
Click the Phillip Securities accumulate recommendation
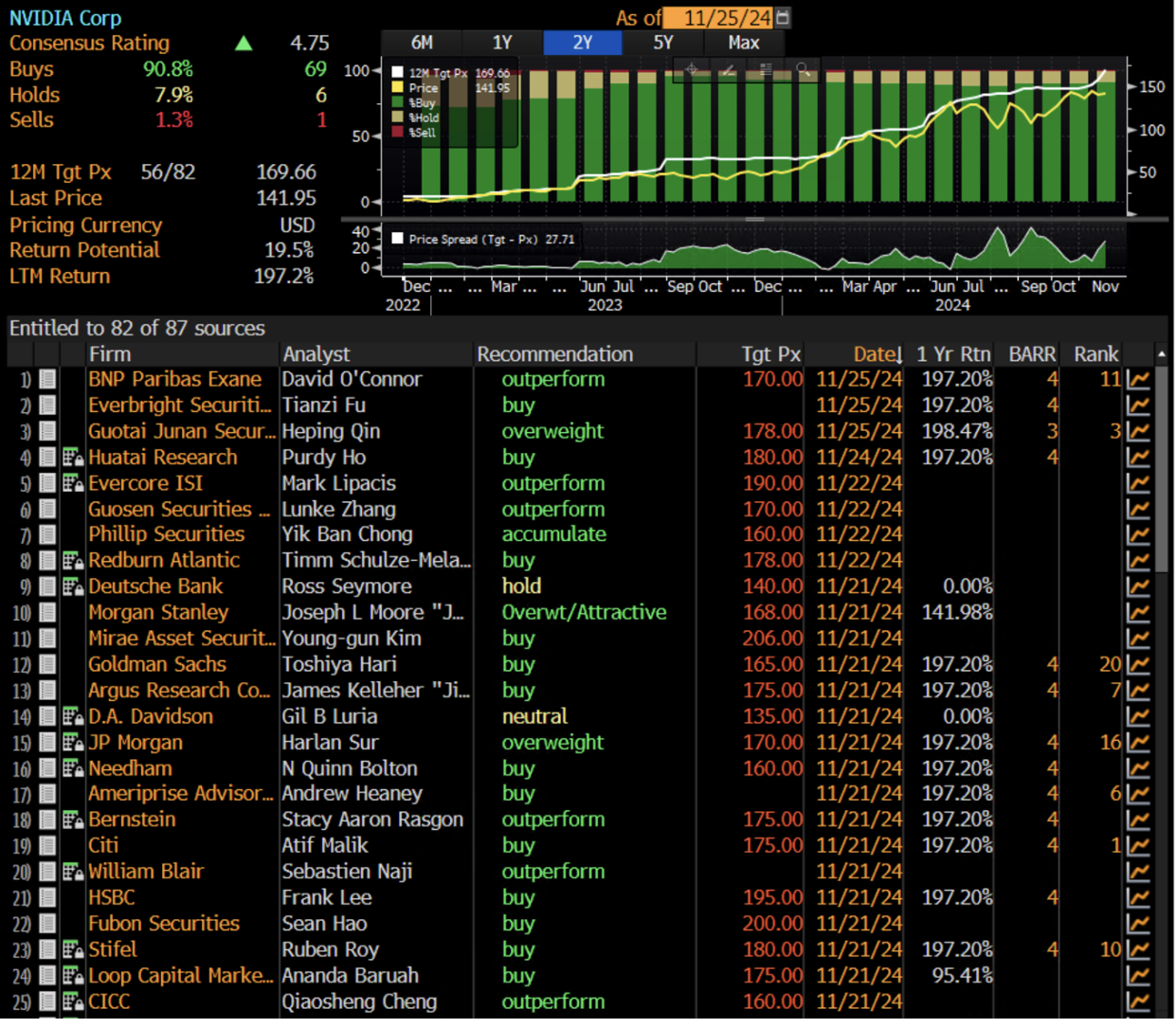click(554, 534)
